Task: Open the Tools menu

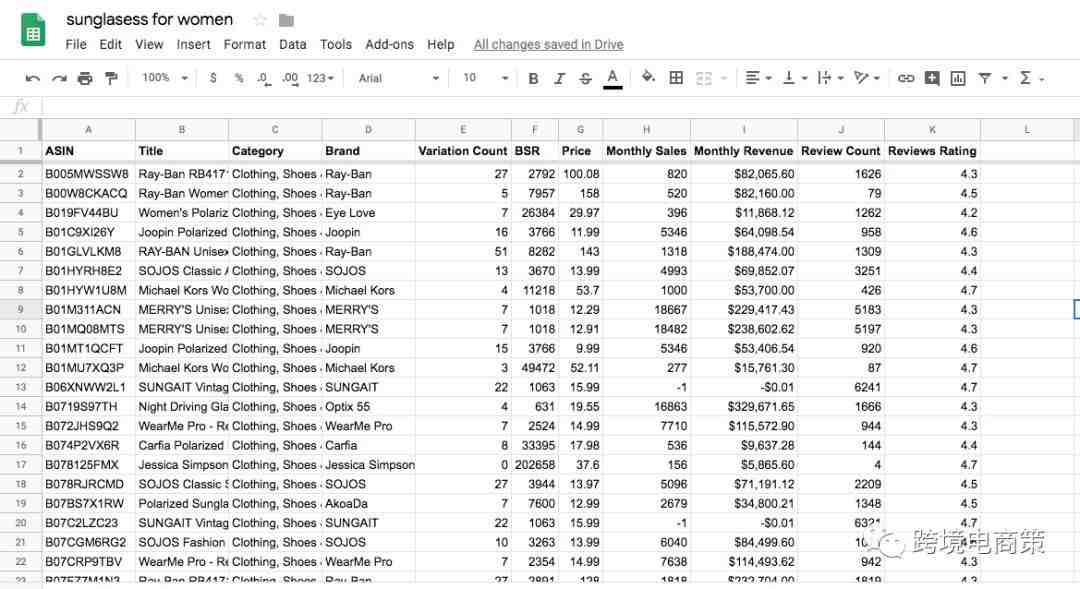Action: point(335,44)
